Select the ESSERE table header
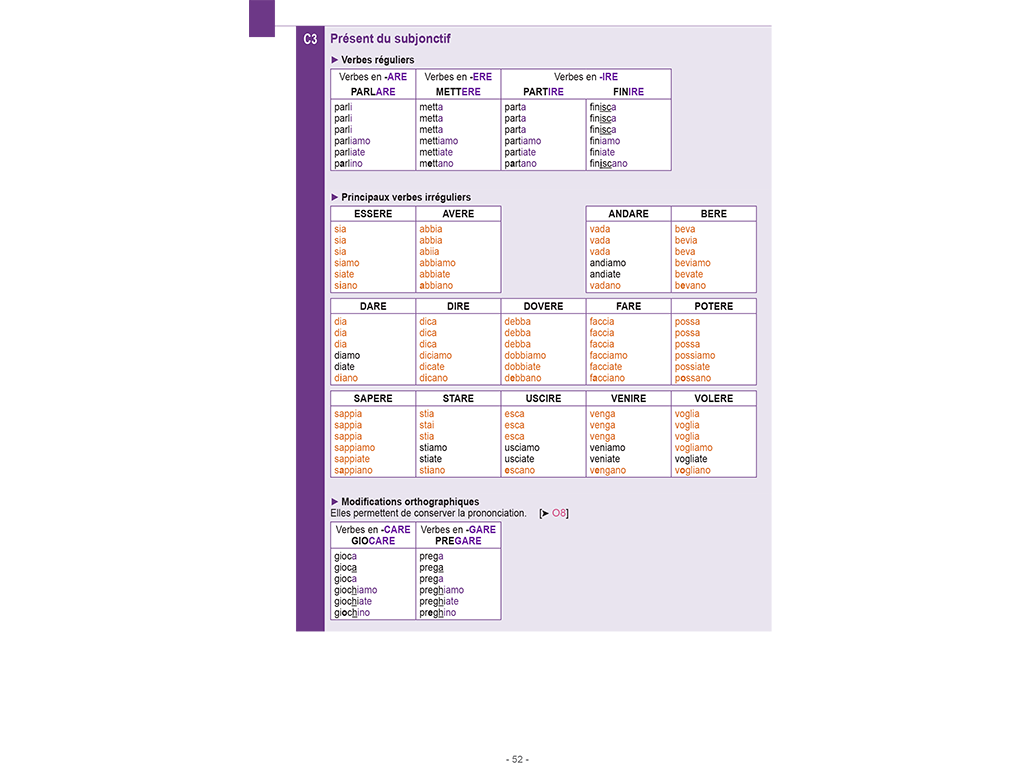Viewport: 1024px width, 768px height. 372,213
